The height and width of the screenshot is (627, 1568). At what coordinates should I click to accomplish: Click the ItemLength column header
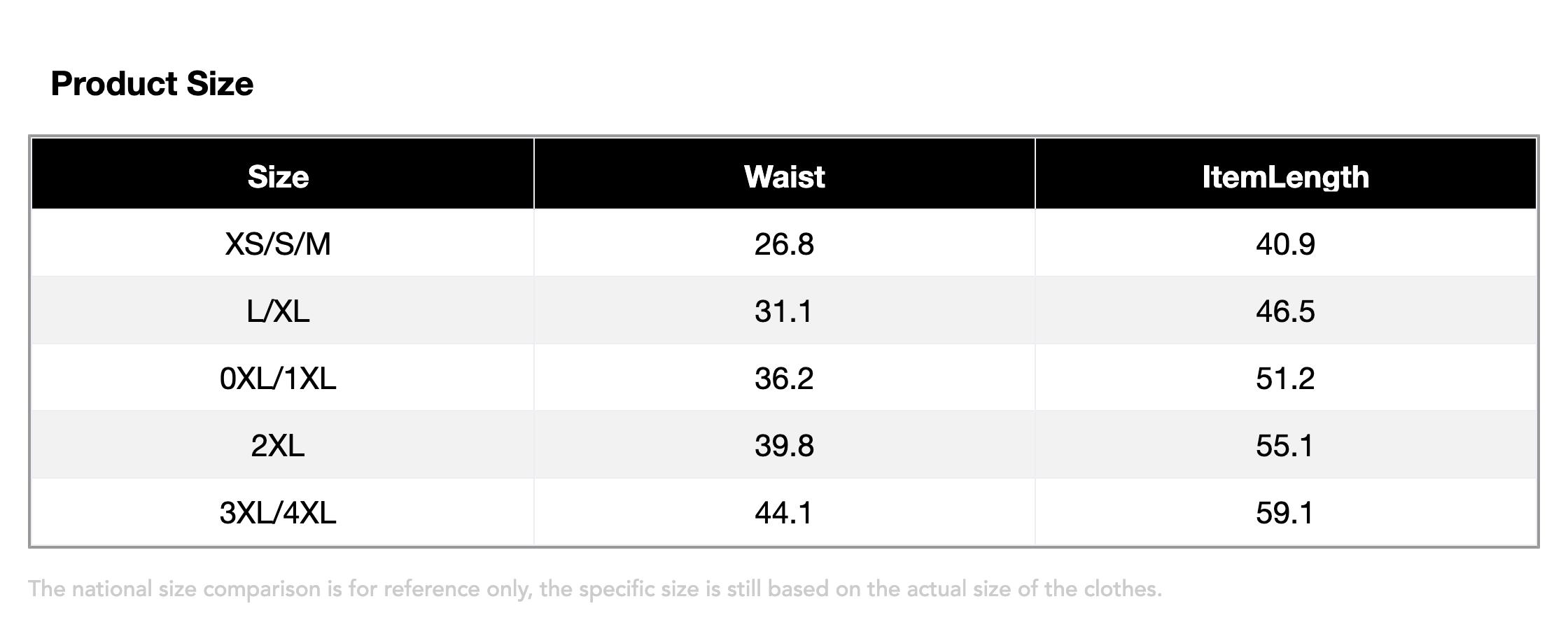click(x=1285, y=176)
